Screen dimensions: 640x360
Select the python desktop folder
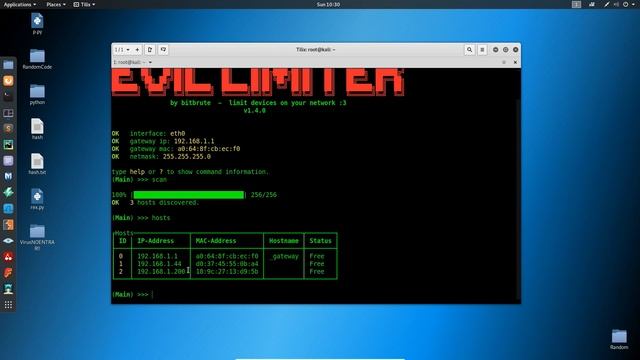(37, 94)
